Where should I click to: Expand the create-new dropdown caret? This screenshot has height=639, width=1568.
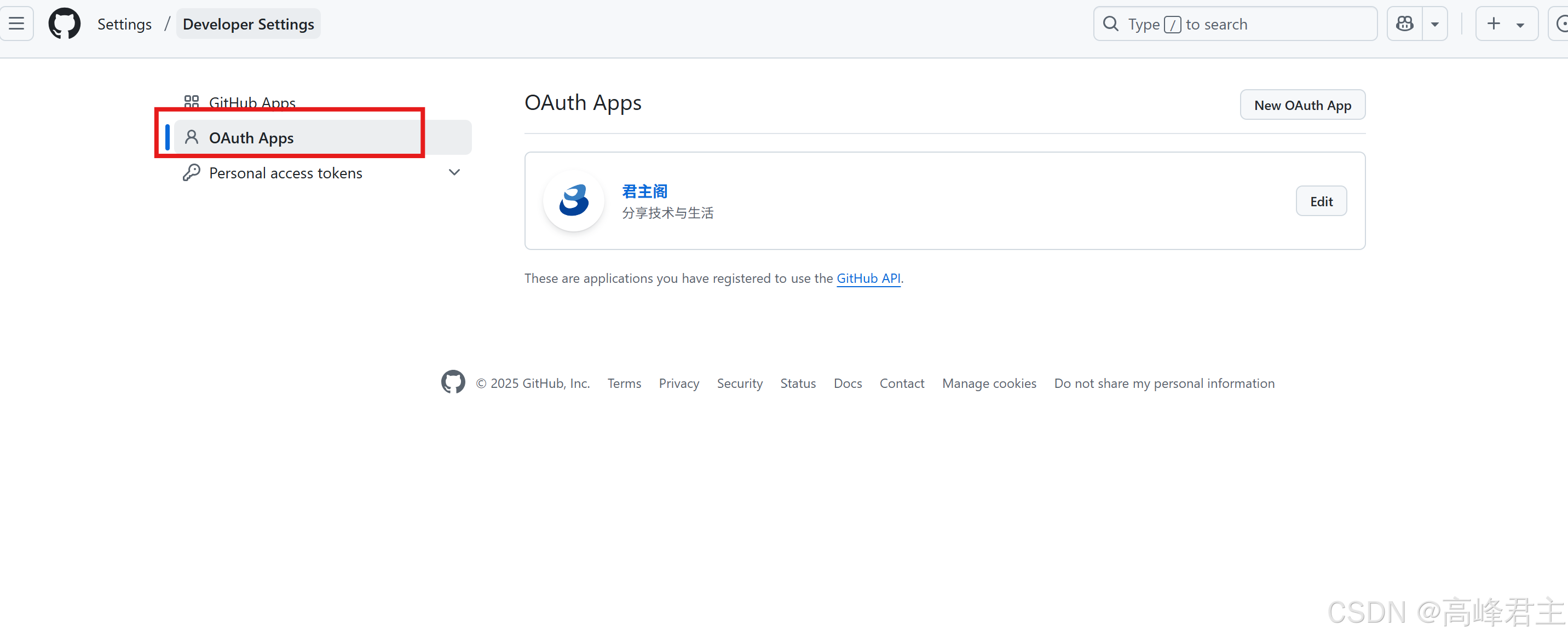point(1520,25)
